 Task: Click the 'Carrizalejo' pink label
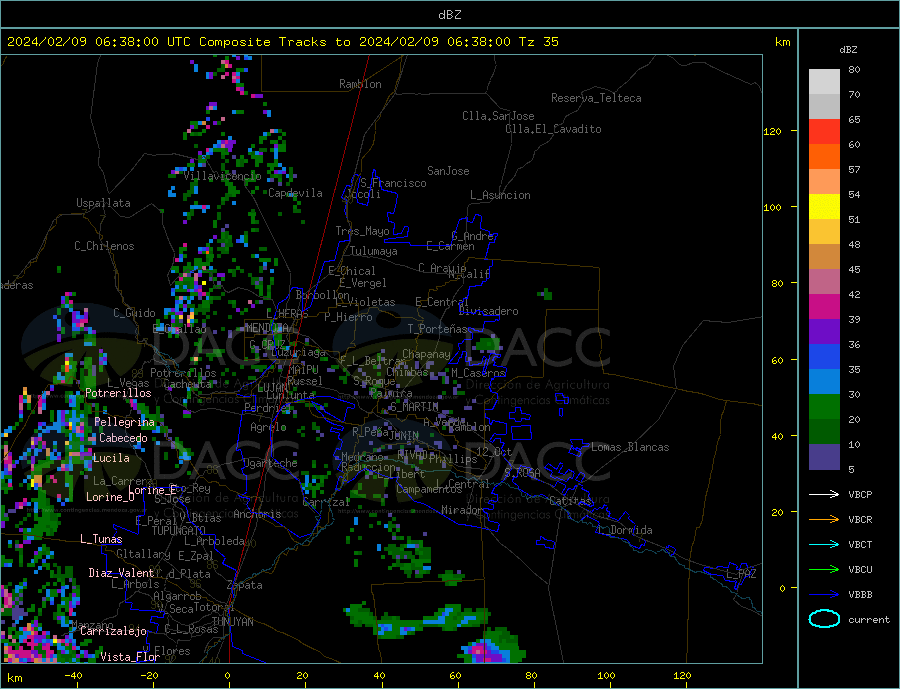[113, 632]
